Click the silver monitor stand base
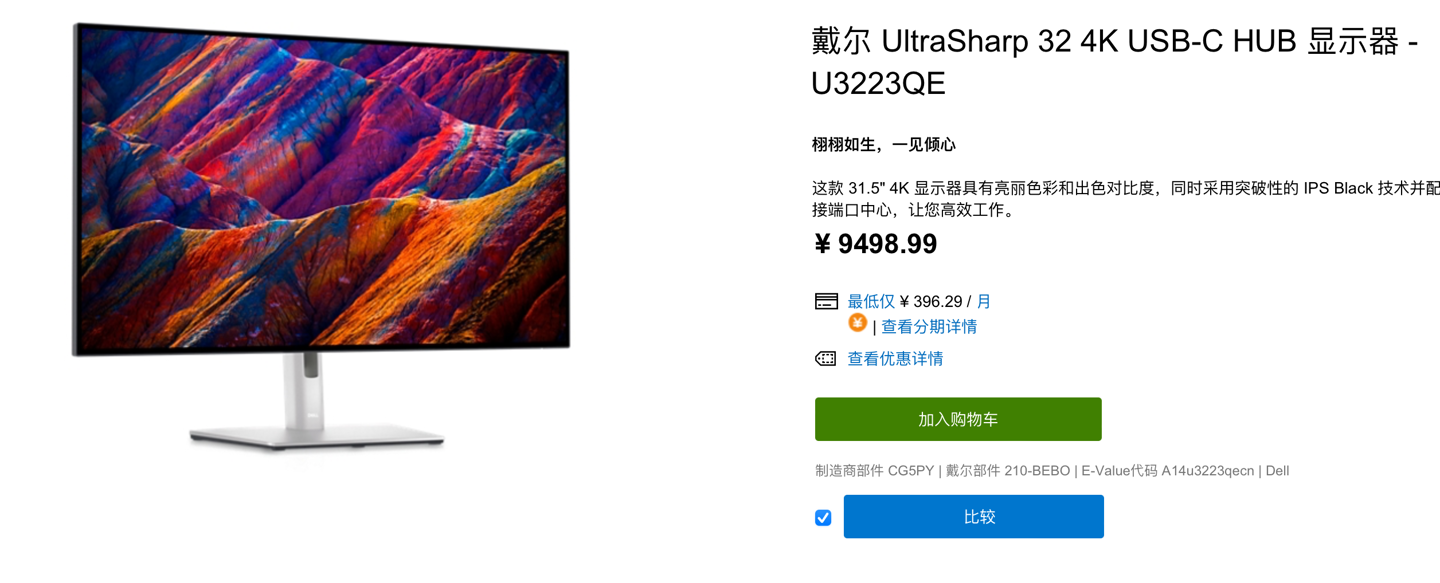 [x=317, y=437]
